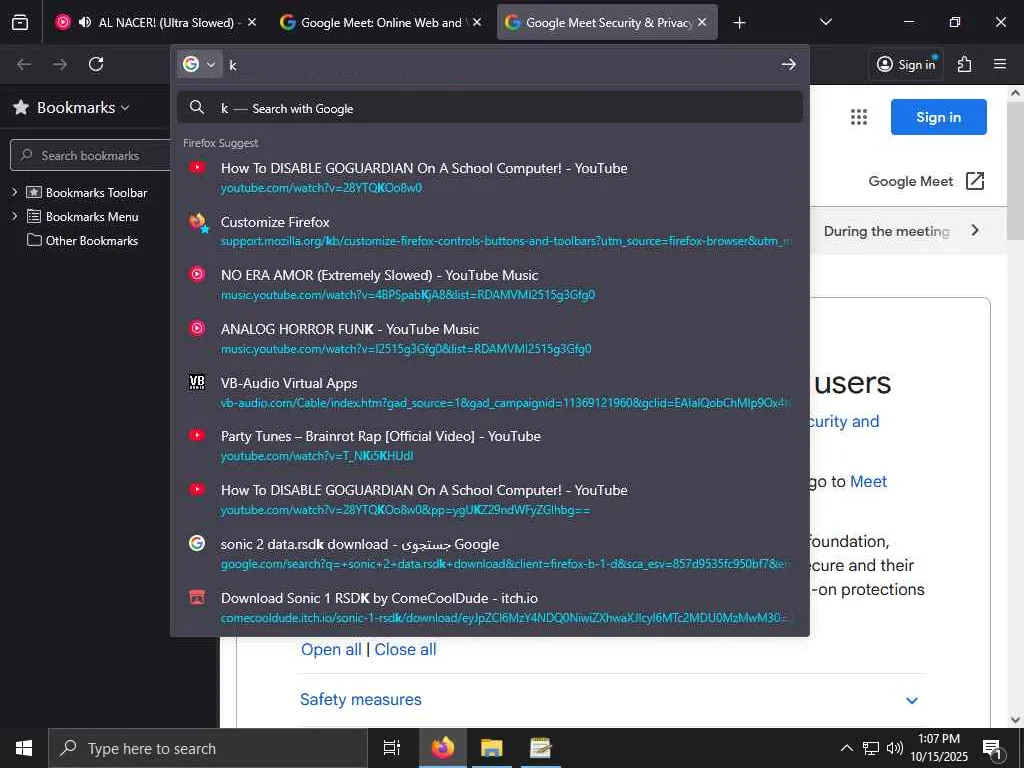Switch to the AL NACER! (Ultra Slowed) tab
Viewport: 1024px width, 768px height.
tap(155, 22)
